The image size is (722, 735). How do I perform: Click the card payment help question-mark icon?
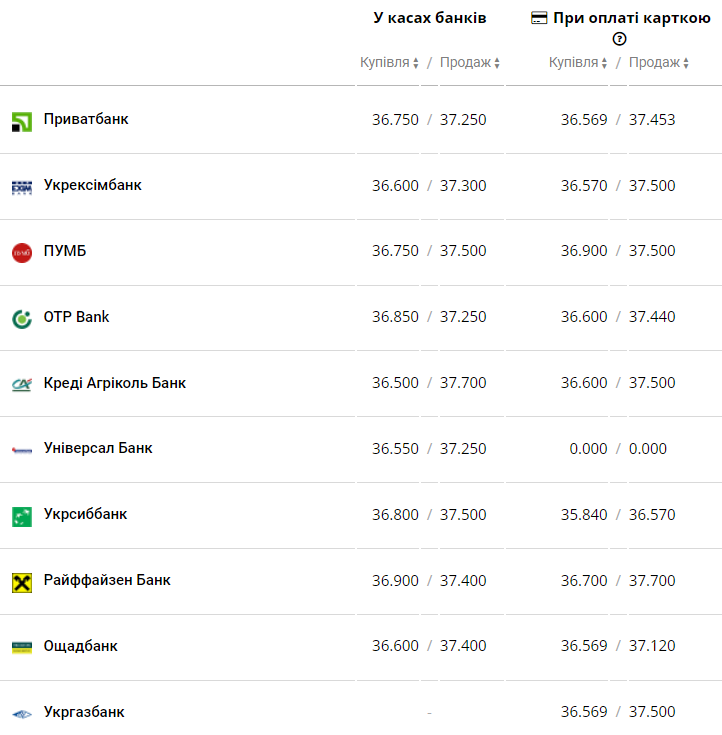pos(619,39)
